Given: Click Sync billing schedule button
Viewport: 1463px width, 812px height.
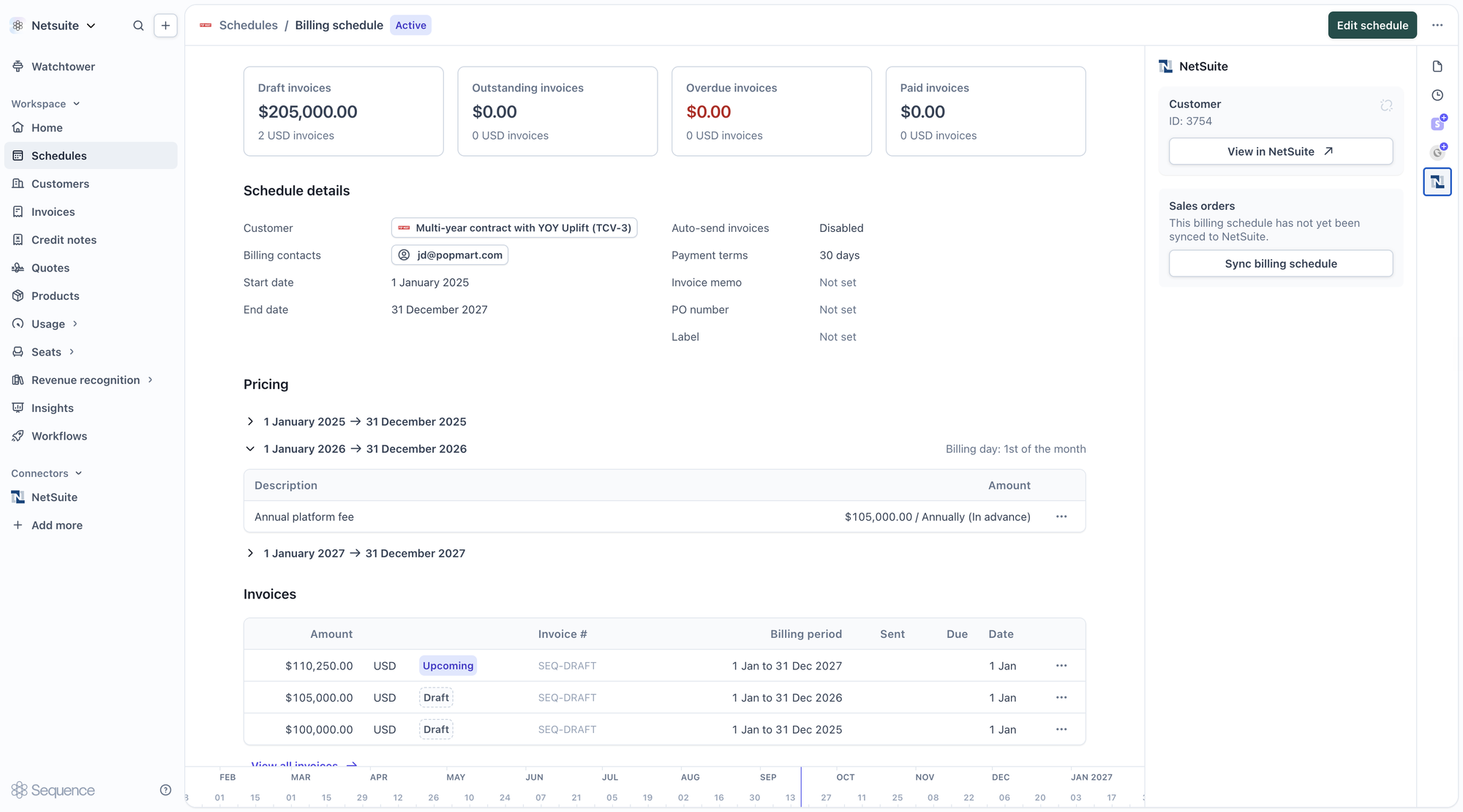Looking at the screenshot, I should pos(1281,263).
